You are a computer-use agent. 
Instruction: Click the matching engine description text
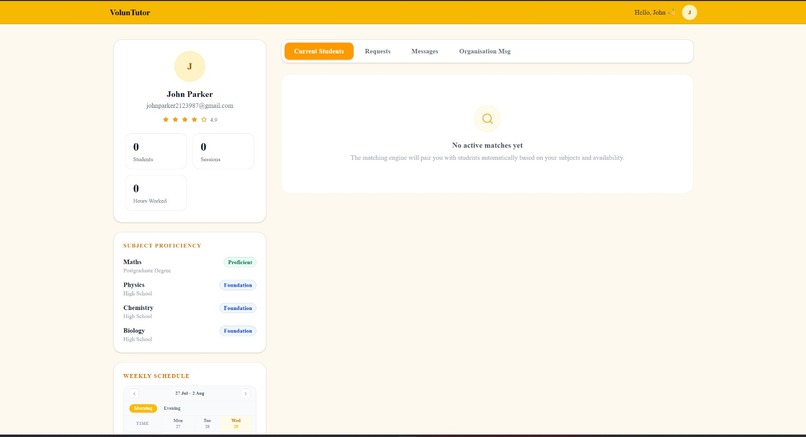click(x=487, y=158)
